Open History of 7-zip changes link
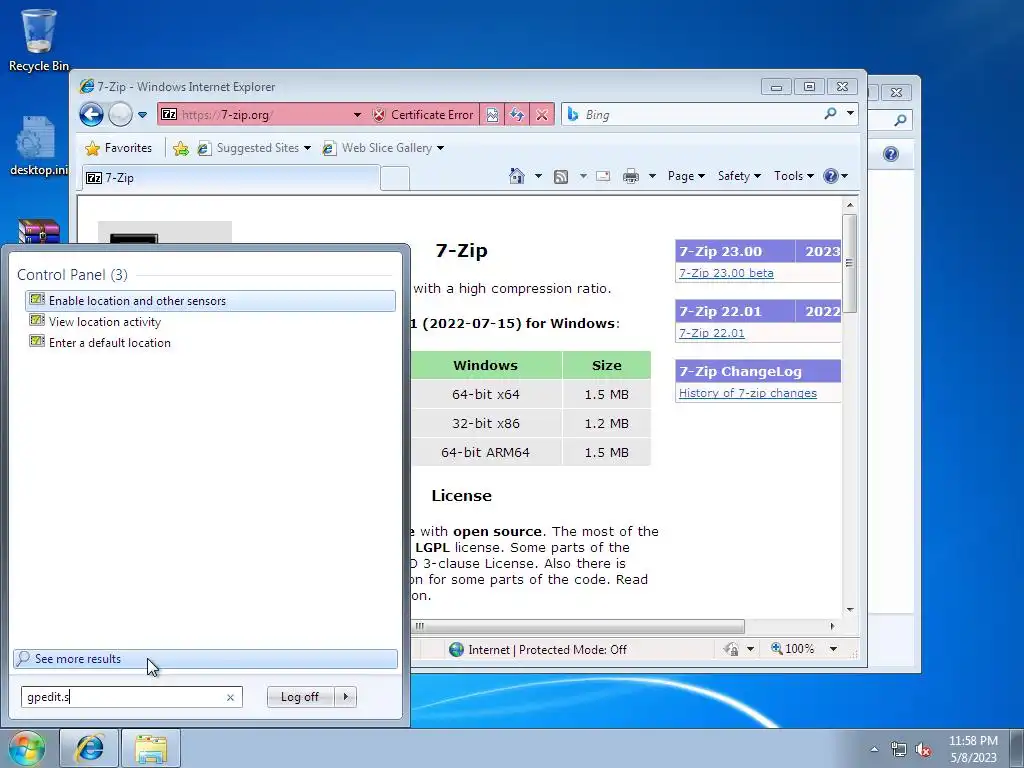The width and height of the screenshot is (1024, 768). (x=748, y=393)
